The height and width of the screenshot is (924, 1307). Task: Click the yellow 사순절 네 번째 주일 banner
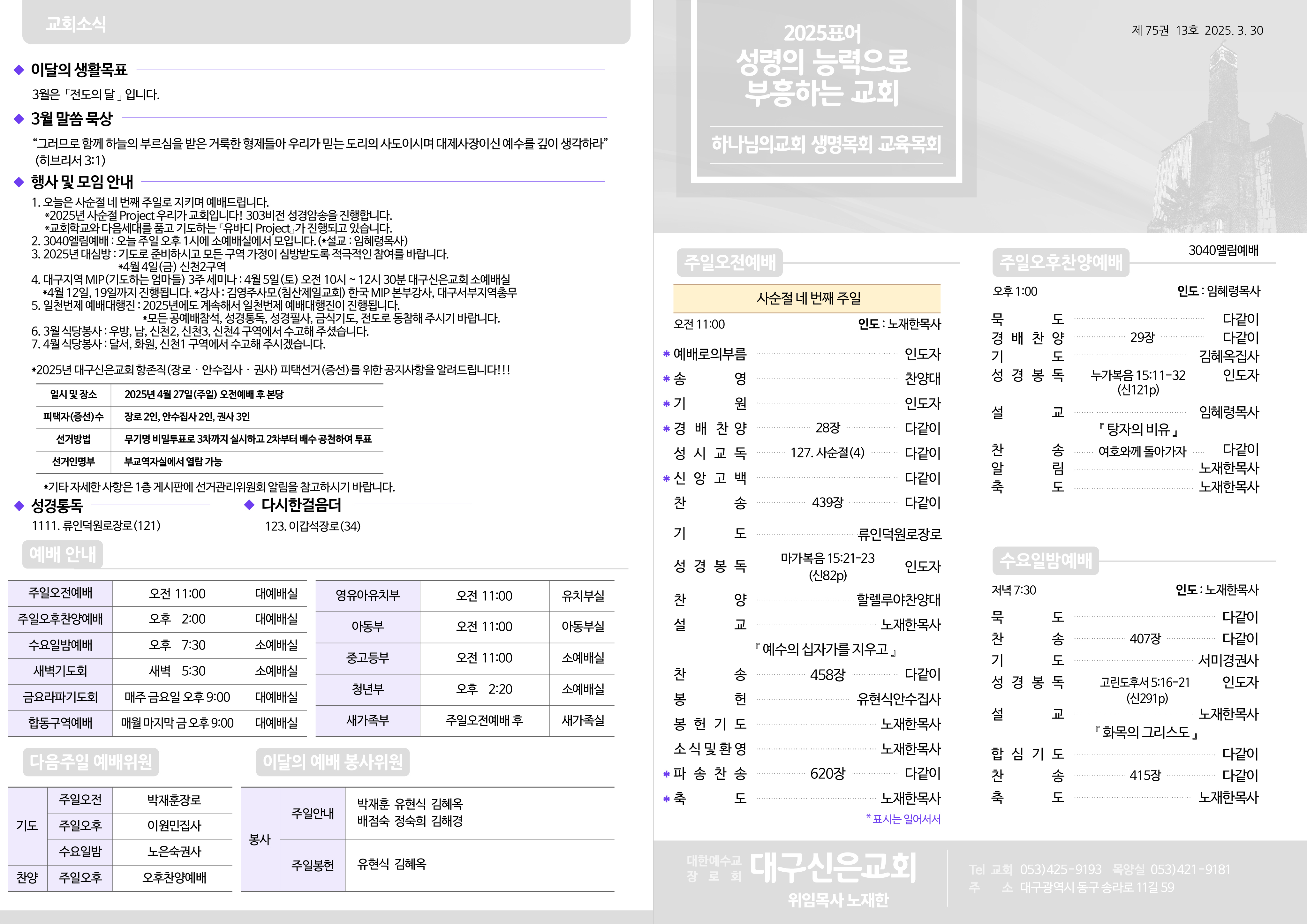point(807,298)
